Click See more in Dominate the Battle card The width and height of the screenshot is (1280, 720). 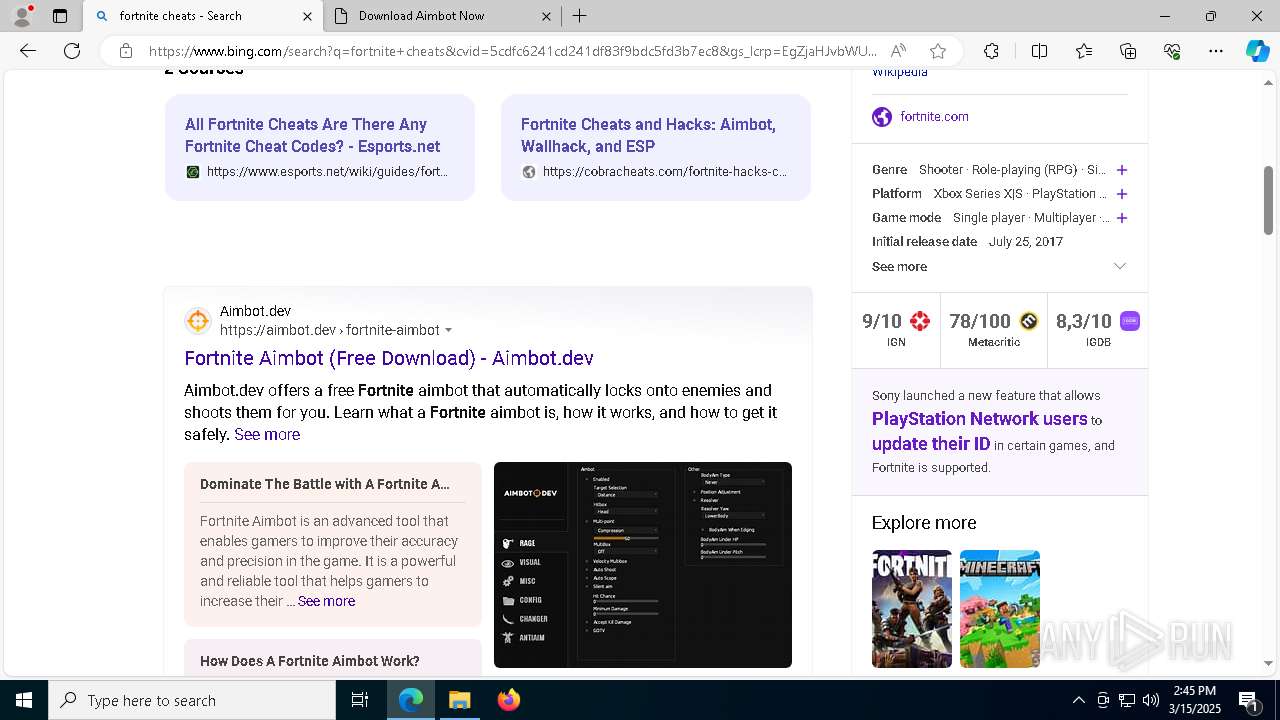tap(326, 601)
